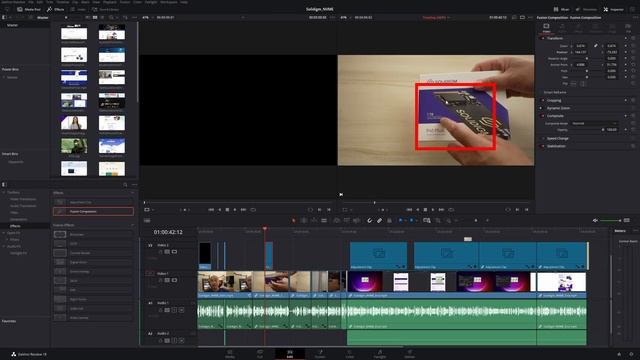Click the Zoom link chain icon in Inspector
Image resolution: width=640 pixels, height=360 pixels.
596,46
